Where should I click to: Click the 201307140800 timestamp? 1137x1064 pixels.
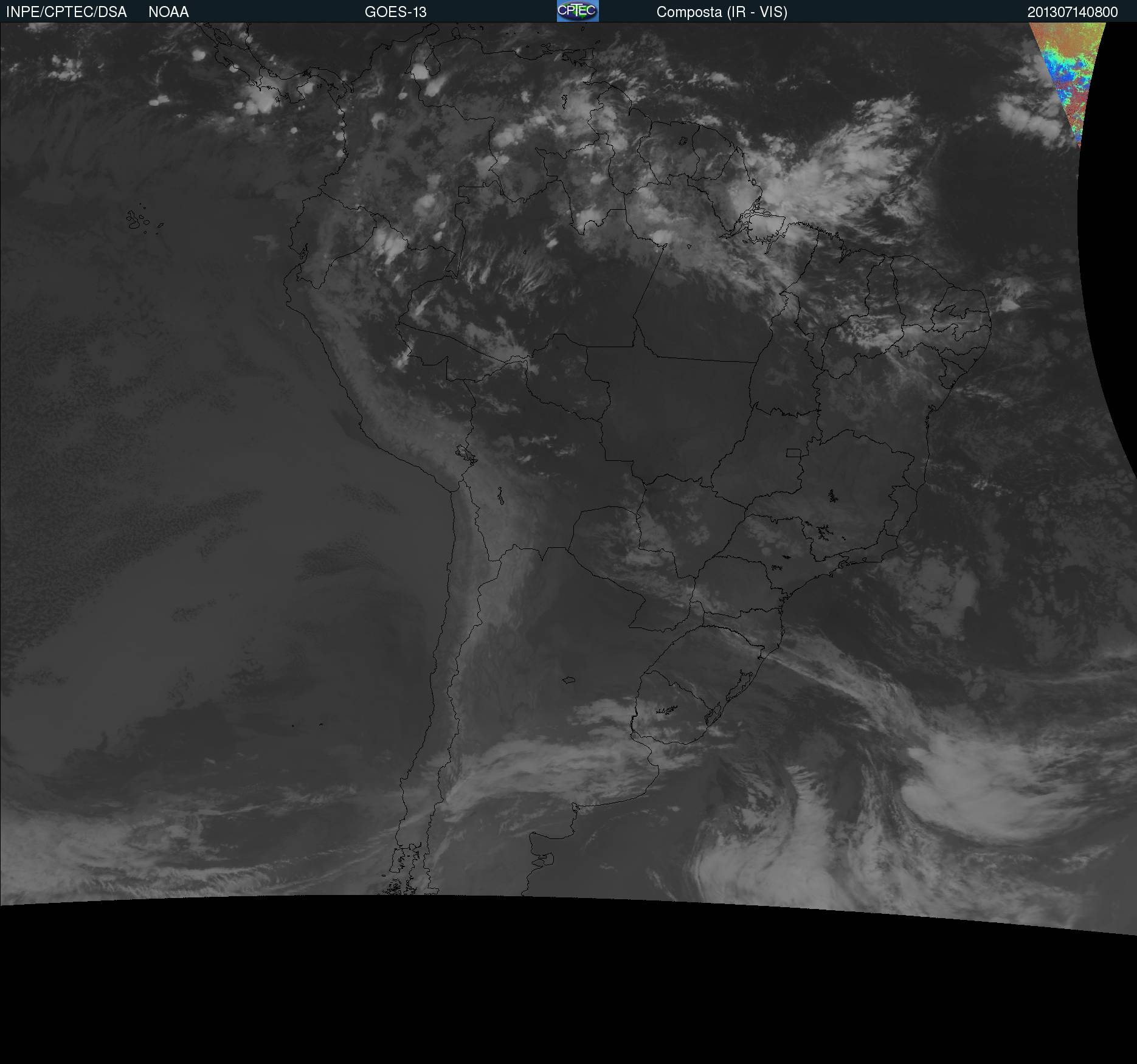pyautogui.click(x=1073, y=12)
